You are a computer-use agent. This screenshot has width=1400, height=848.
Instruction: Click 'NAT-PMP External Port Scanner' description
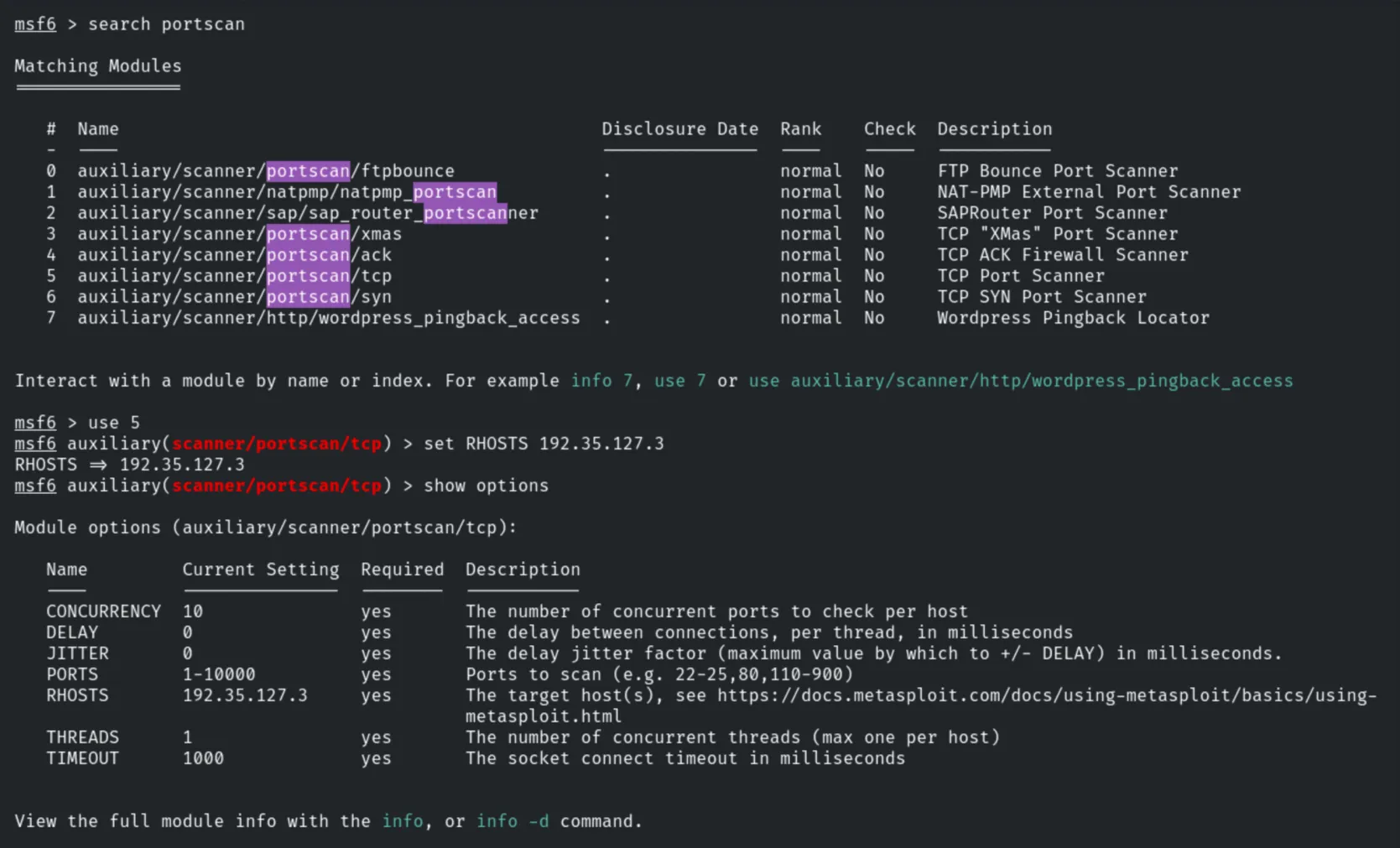(1089, 192)
